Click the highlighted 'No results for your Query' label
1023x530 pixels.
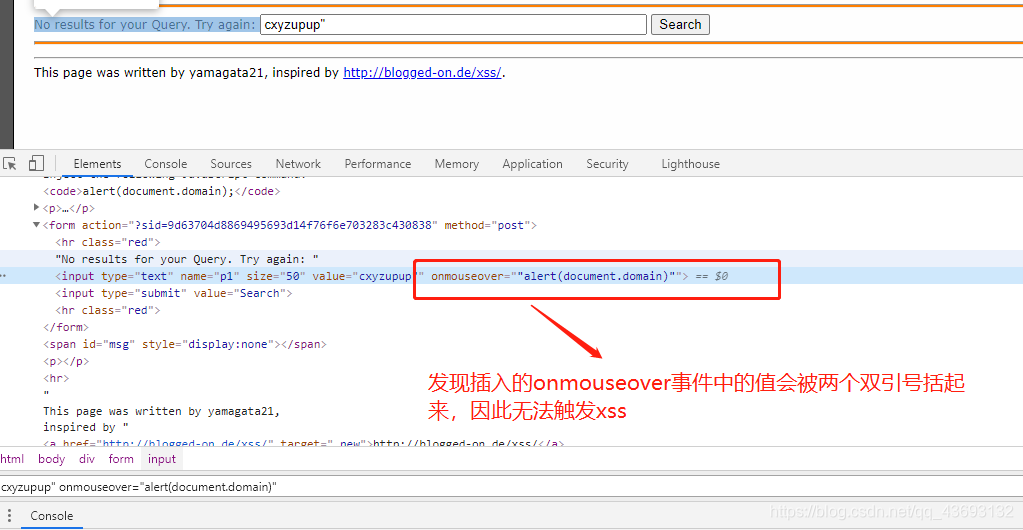pos(145,25)
